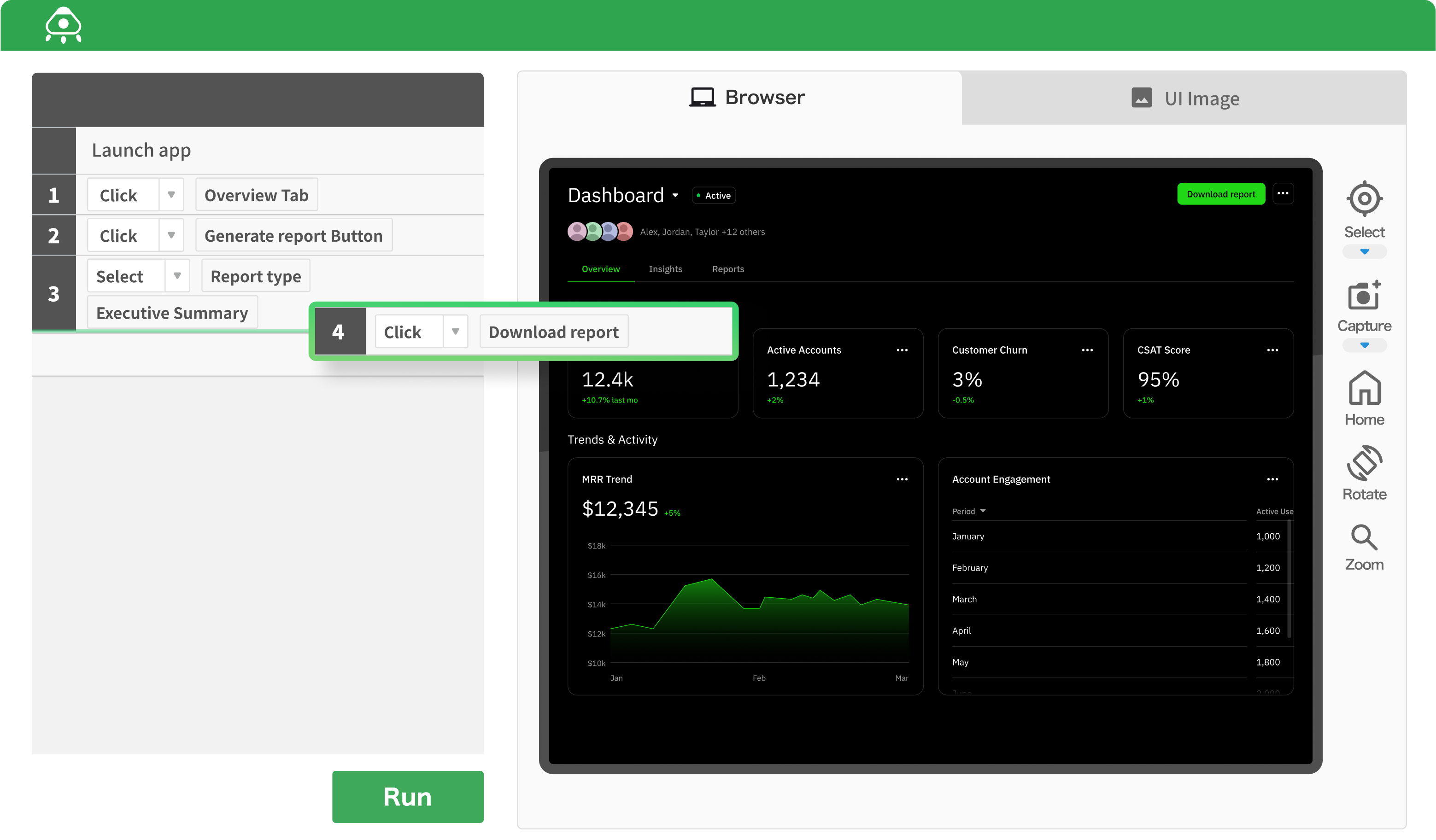Click the Capture camera icon

point(1364,296)
